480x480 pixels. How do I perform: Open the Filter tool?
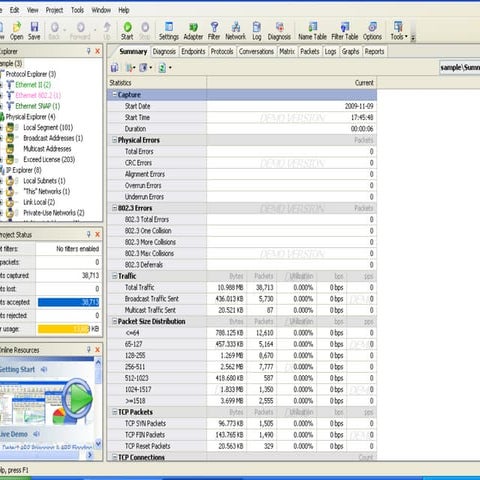(214, 31)
